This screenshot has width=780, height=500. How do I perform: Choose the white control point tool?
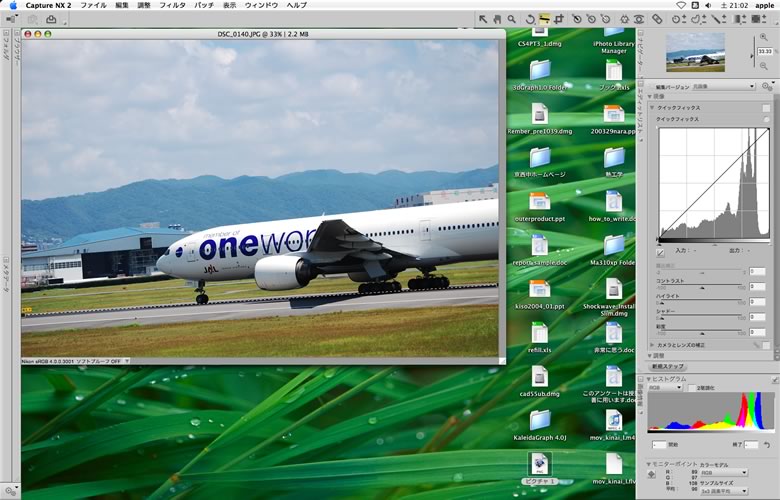point(605,19)
